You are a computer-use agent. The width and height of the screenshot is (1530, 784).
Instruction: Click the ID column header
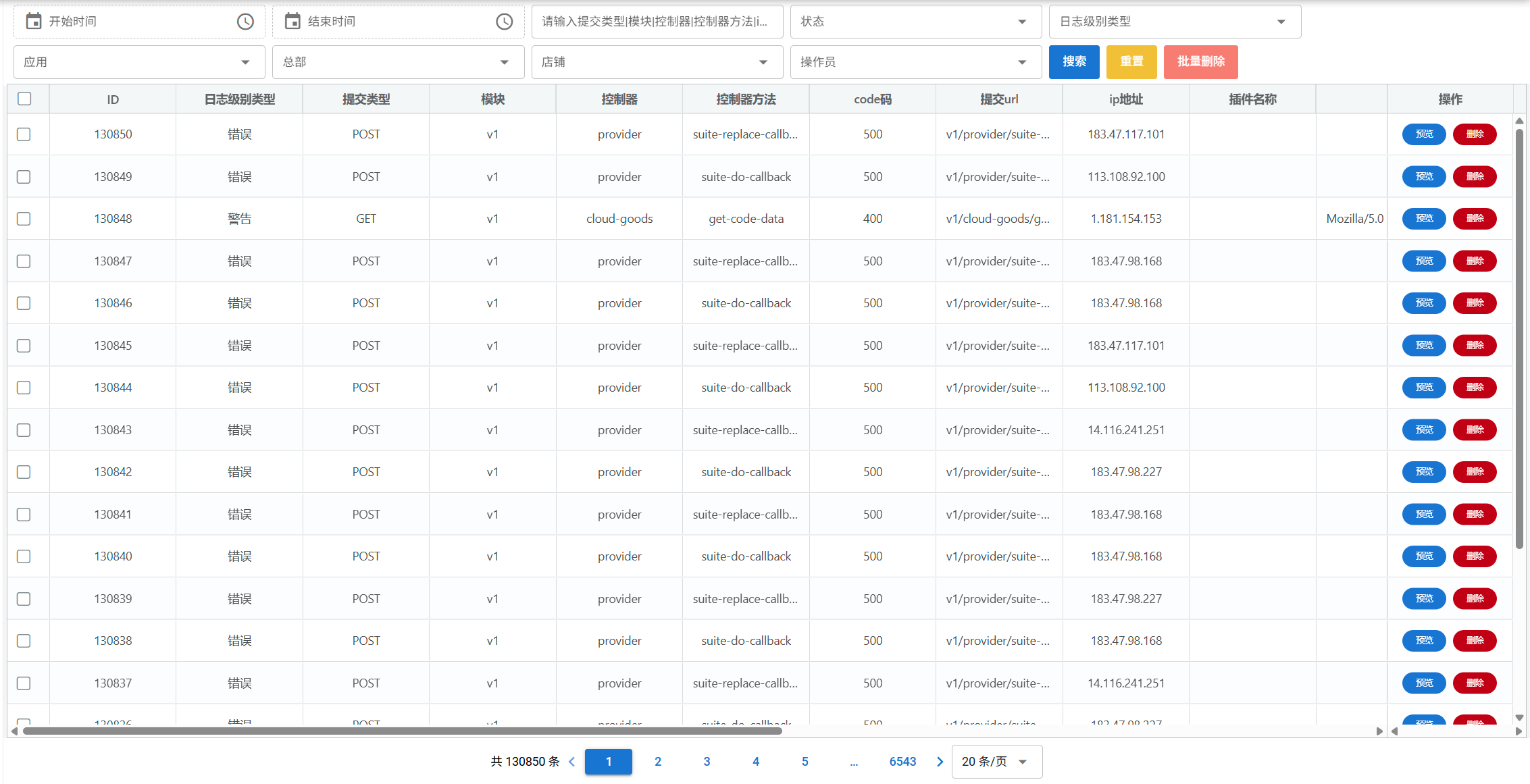(113, 99)
